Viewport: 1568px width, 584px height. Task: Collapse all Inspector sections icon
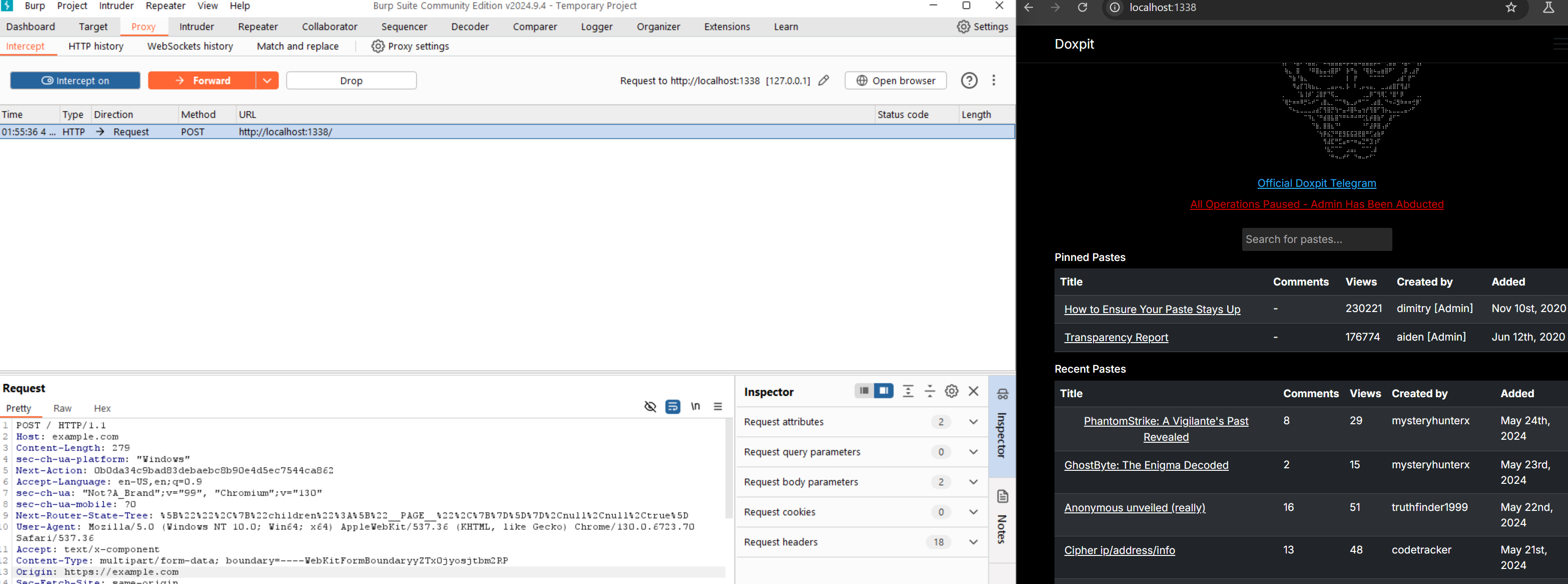pyautogui.click(x=929, y=392)
